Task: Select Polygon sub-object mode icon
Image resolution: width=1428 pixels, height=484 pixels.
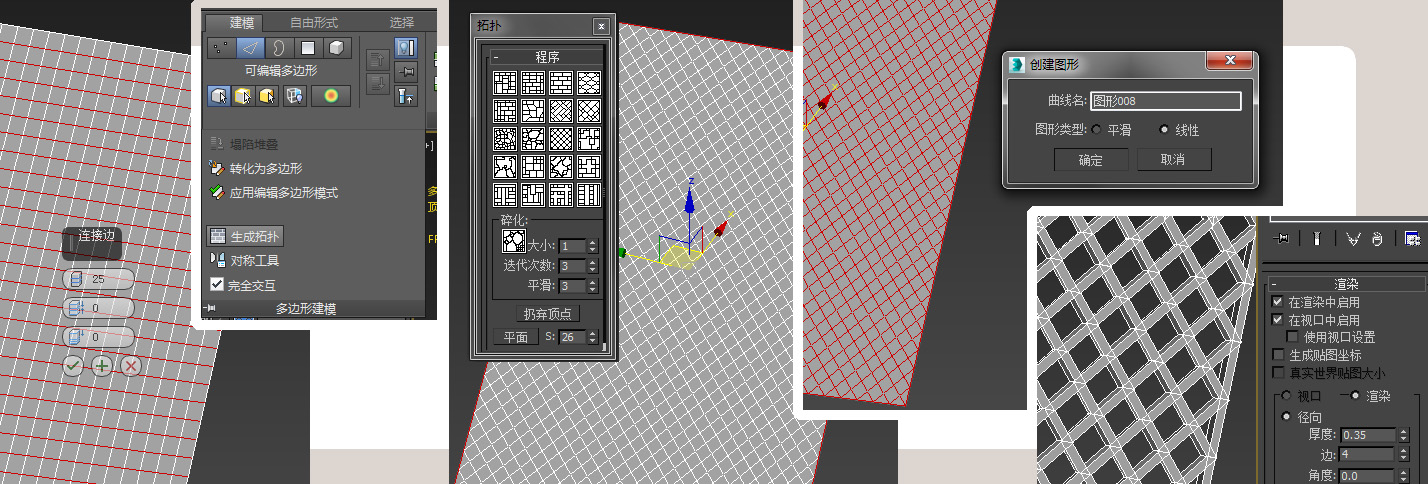Action: tap(309, 47)
